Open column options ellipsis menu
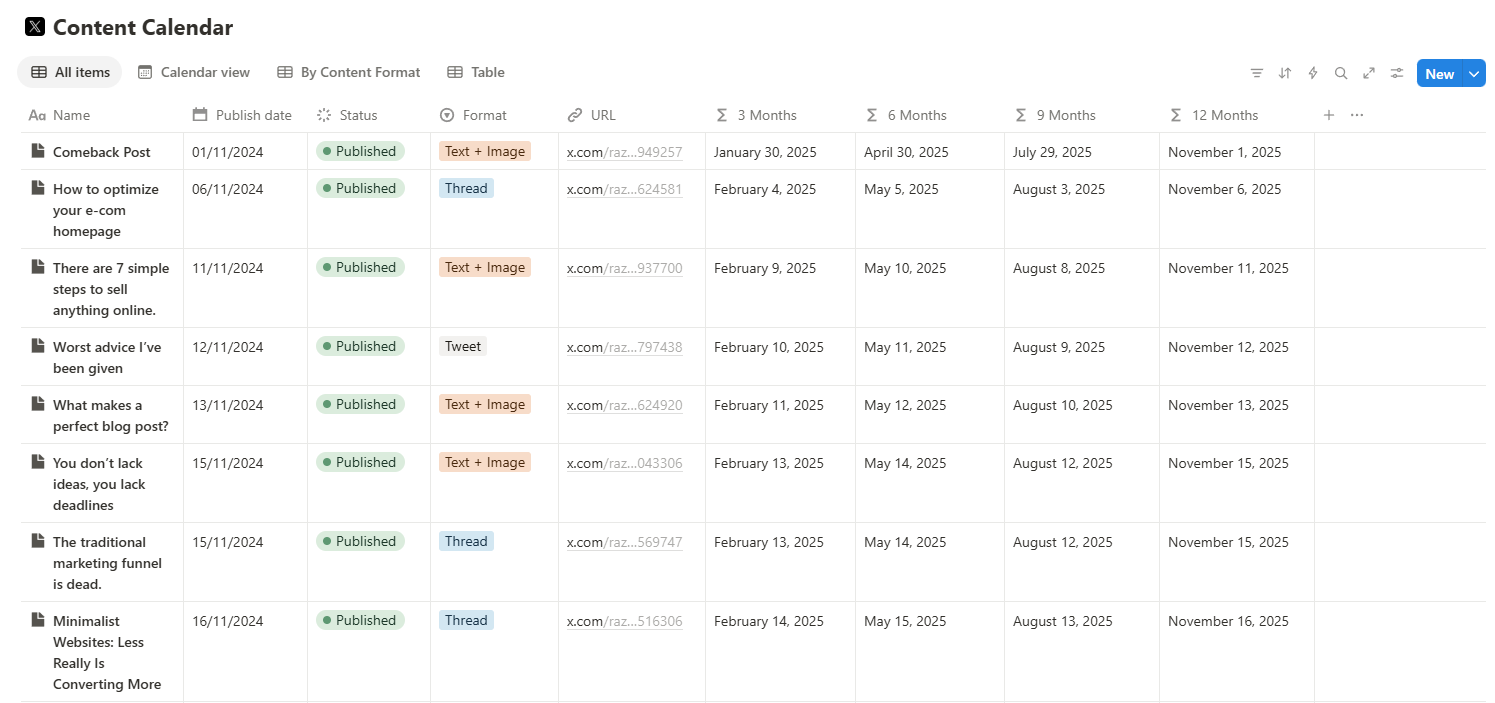The image size is (1495, 703). coord(1357,115)
